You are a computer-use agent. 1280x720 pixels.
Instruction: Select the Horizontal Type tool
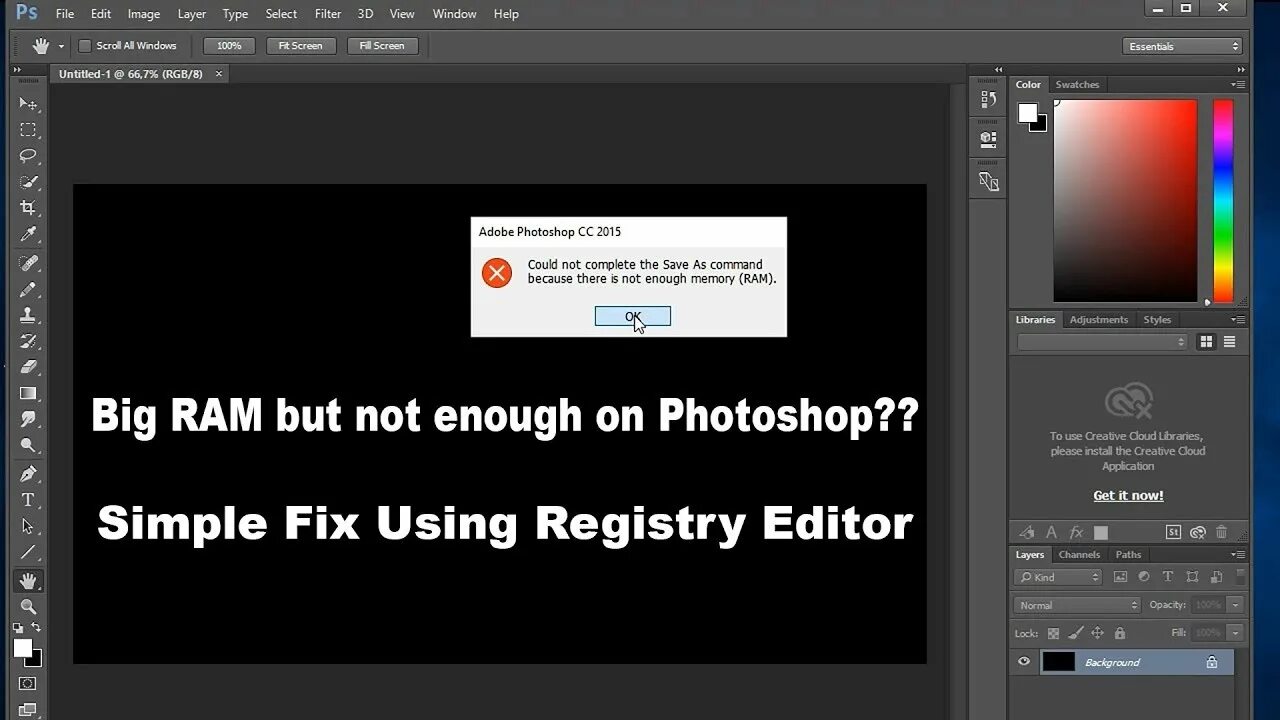click(x=28, y=500)
